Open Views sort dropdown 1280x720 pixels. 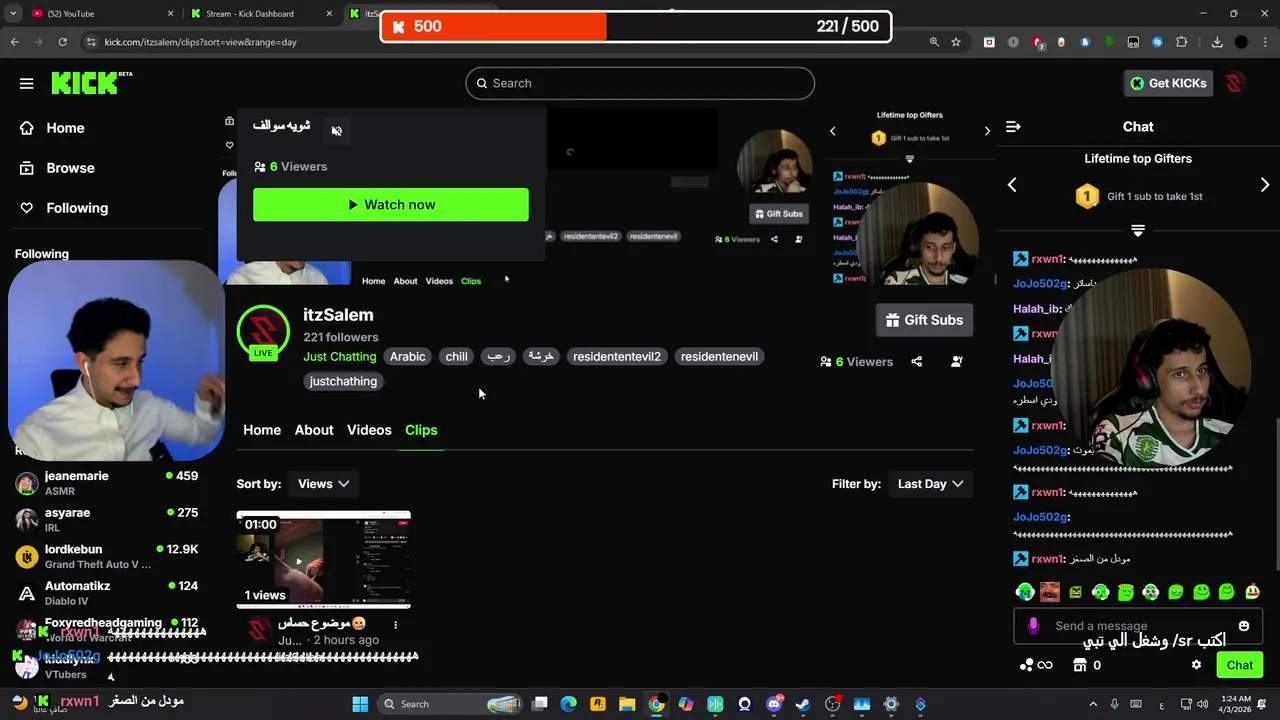(323, 484)
